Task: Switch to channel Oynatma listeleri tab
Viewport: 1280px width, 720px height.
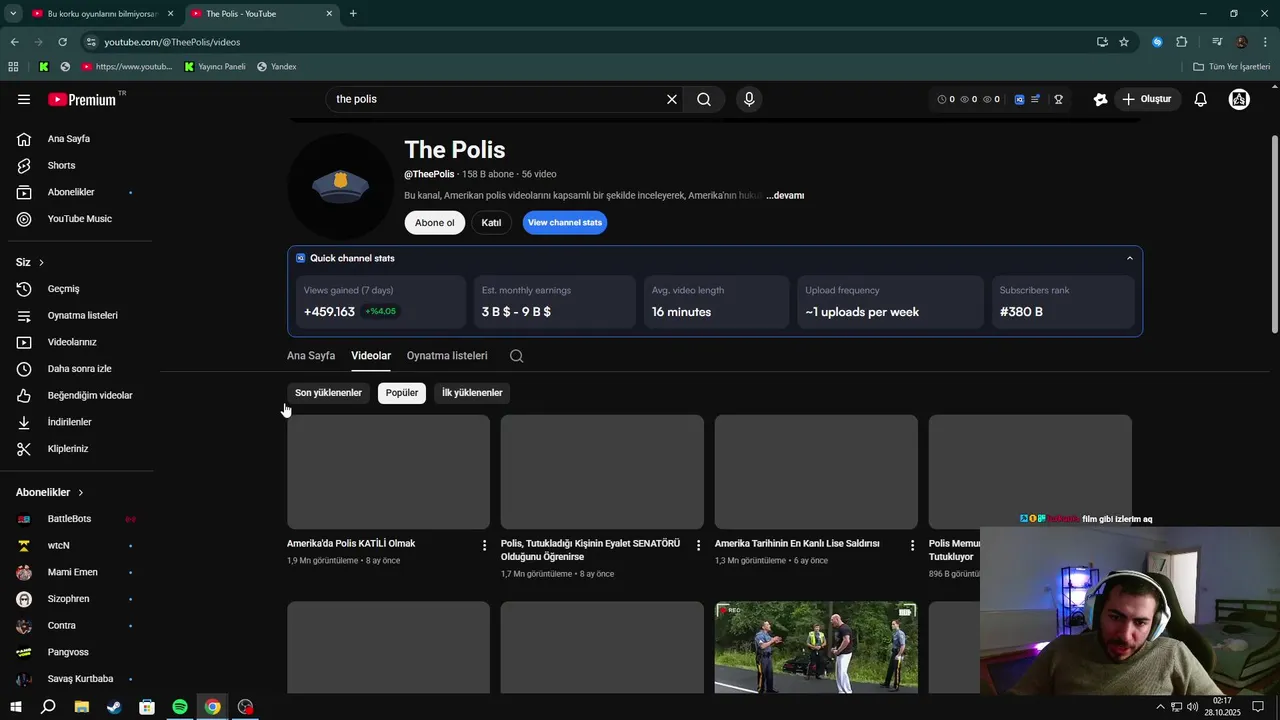Action: (x=447, y=356)
